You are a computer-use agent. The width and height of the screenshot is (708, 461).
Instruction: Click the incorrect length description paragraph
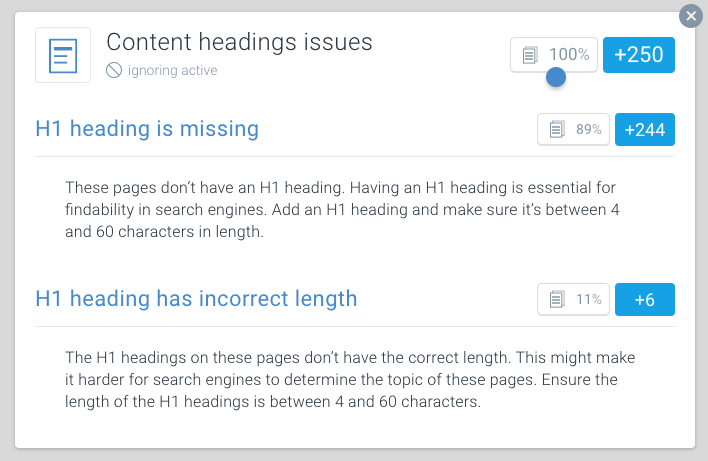(x=350, y=379)
